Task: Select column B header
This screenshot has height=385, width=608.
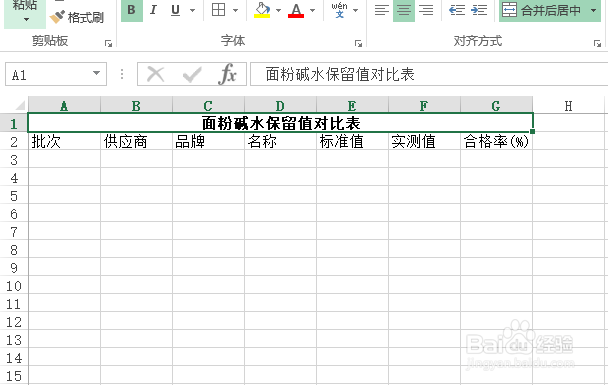Action: click(136, 105)
